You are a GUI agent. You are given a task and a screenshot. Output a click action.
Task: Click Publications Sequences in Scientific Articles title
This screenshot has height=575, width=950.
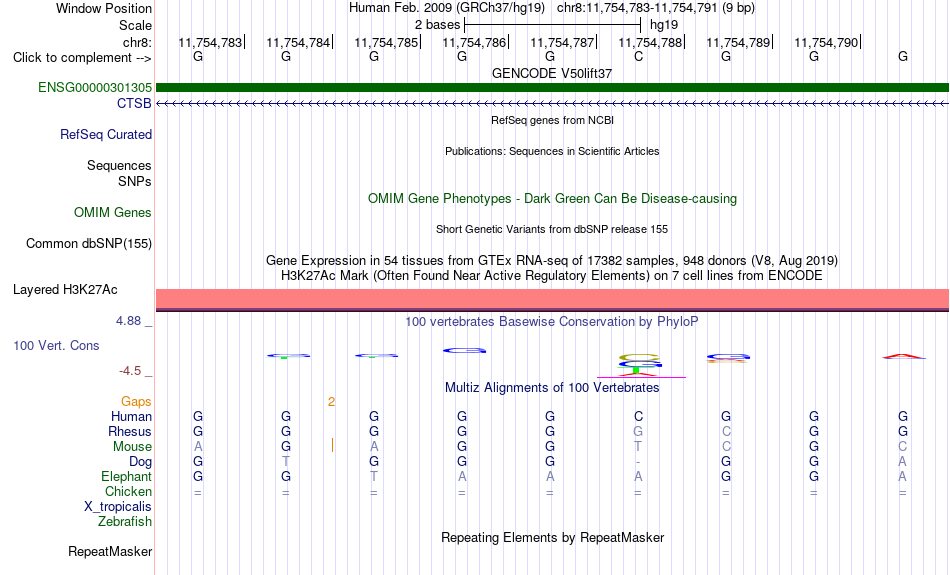click(552, 151)
